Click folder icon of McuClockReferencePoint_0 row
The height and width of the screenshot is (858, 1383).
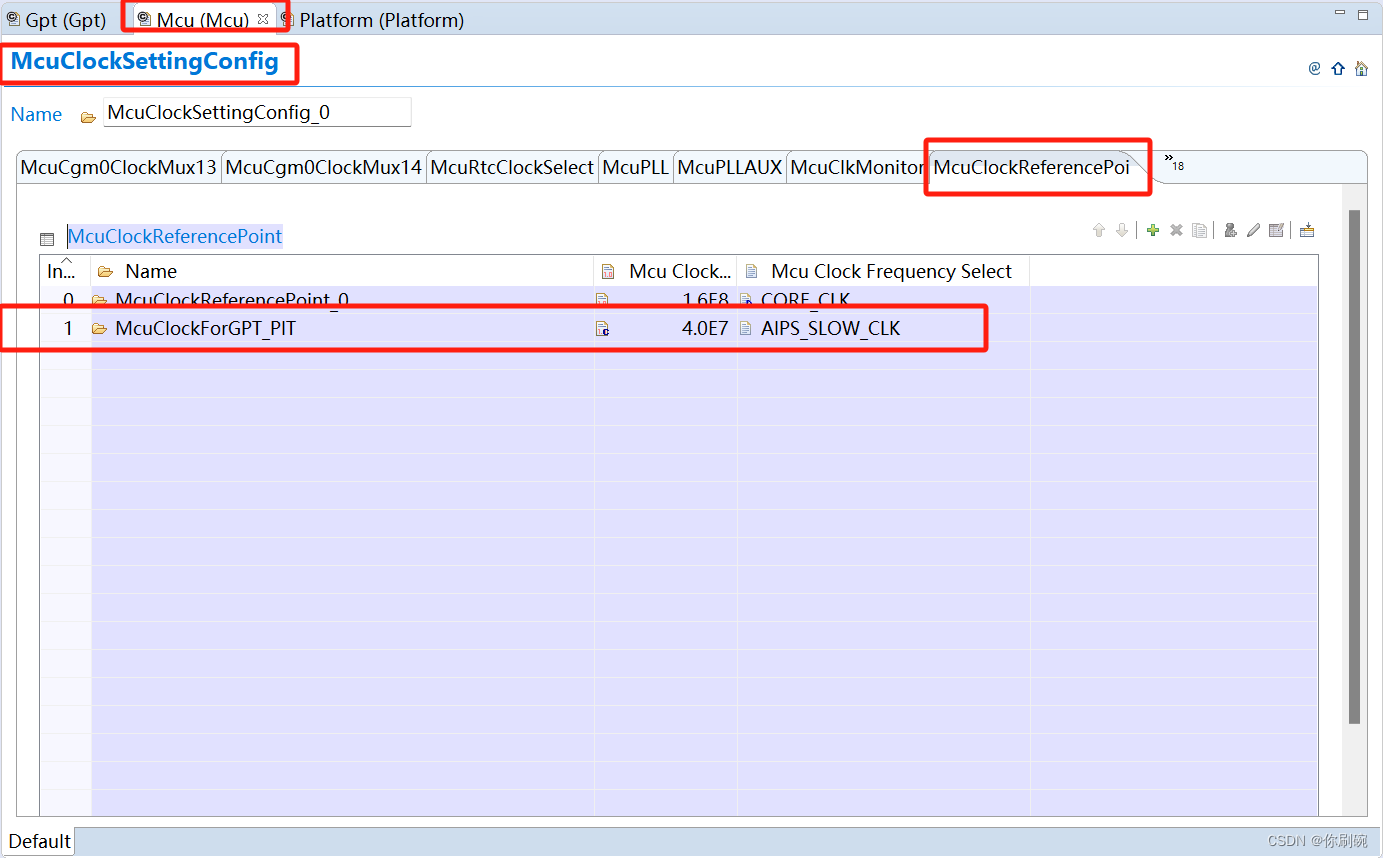[x=99, y=300]
